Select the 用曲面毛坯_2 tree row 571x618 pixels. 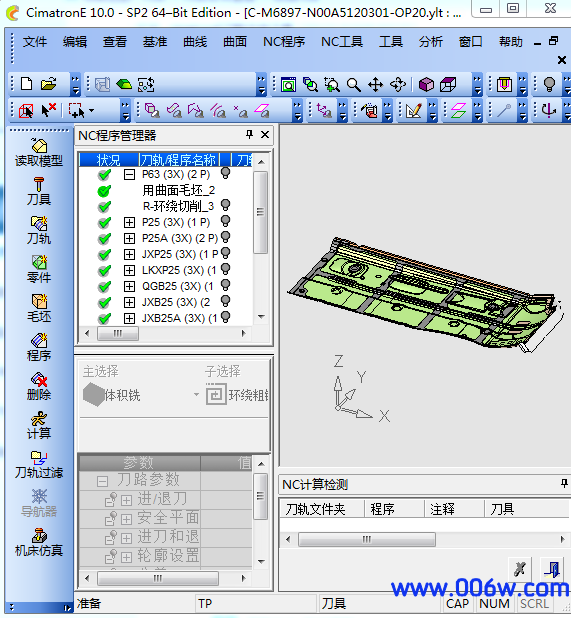[179, 190]
